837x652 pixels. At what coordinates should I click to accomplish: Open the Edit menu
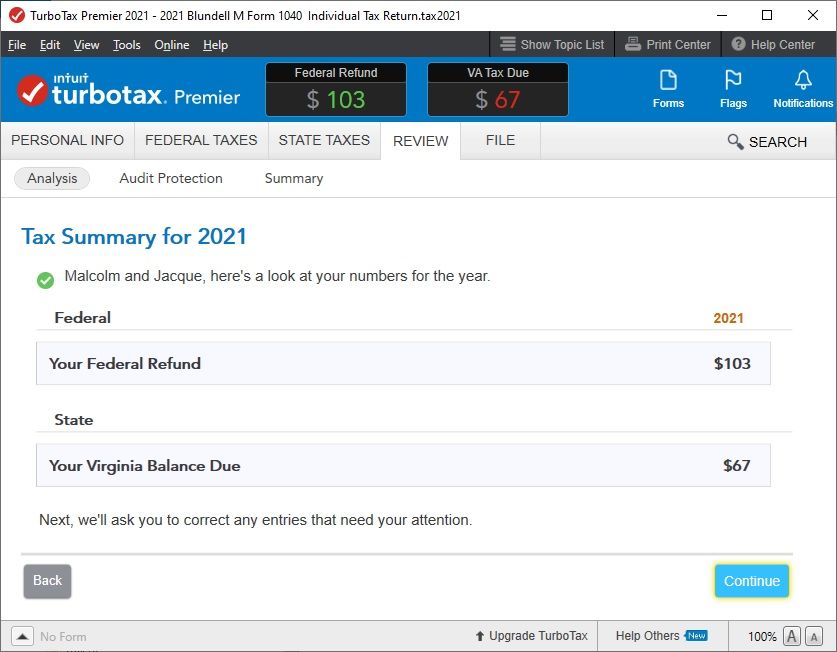click(x=50, y=45)
